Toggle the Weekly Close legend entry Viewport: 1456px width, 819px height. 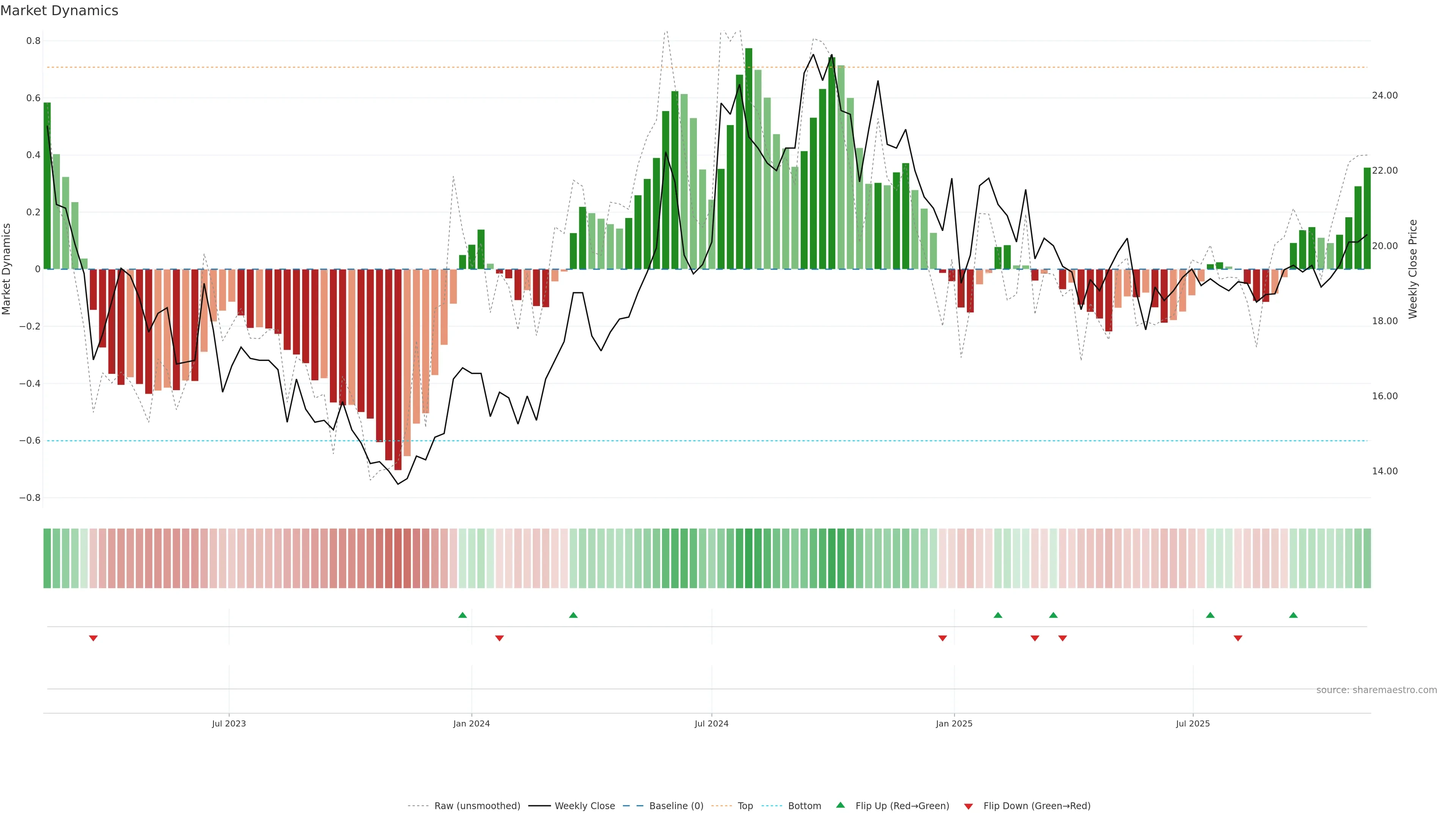pyautogui.click(x=584, y=806)
